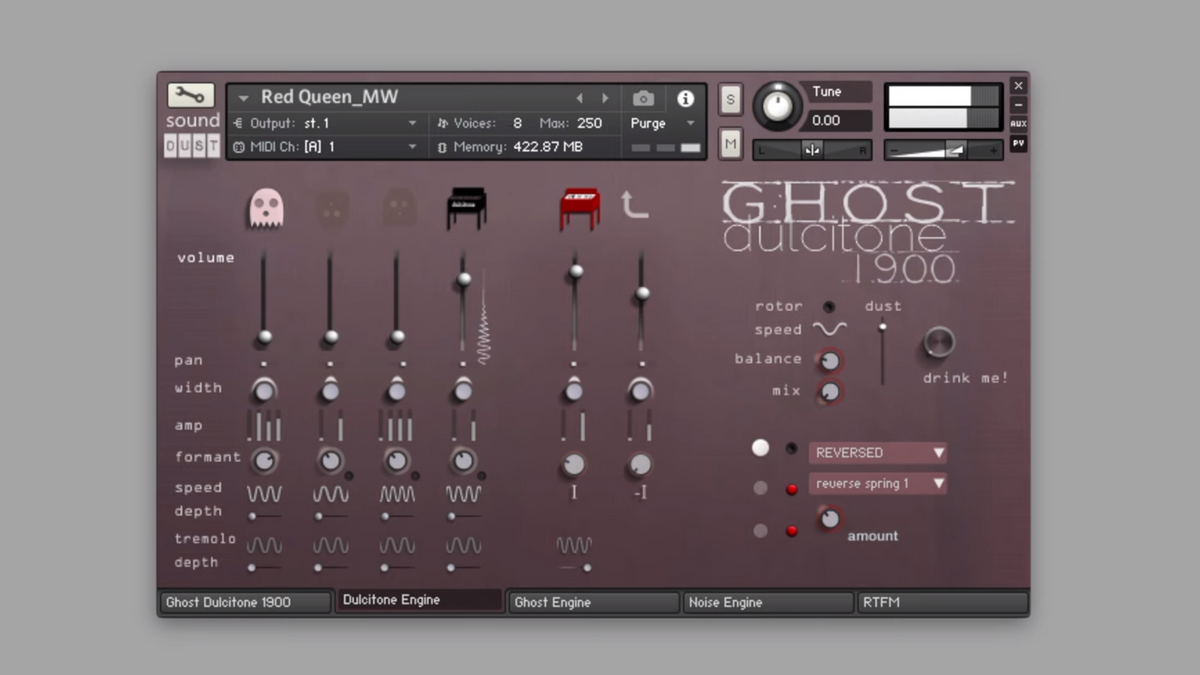Screen dimensions: 1200x675
Task: Select the red dulcitone piano icon
Action: tap(579, 208)
